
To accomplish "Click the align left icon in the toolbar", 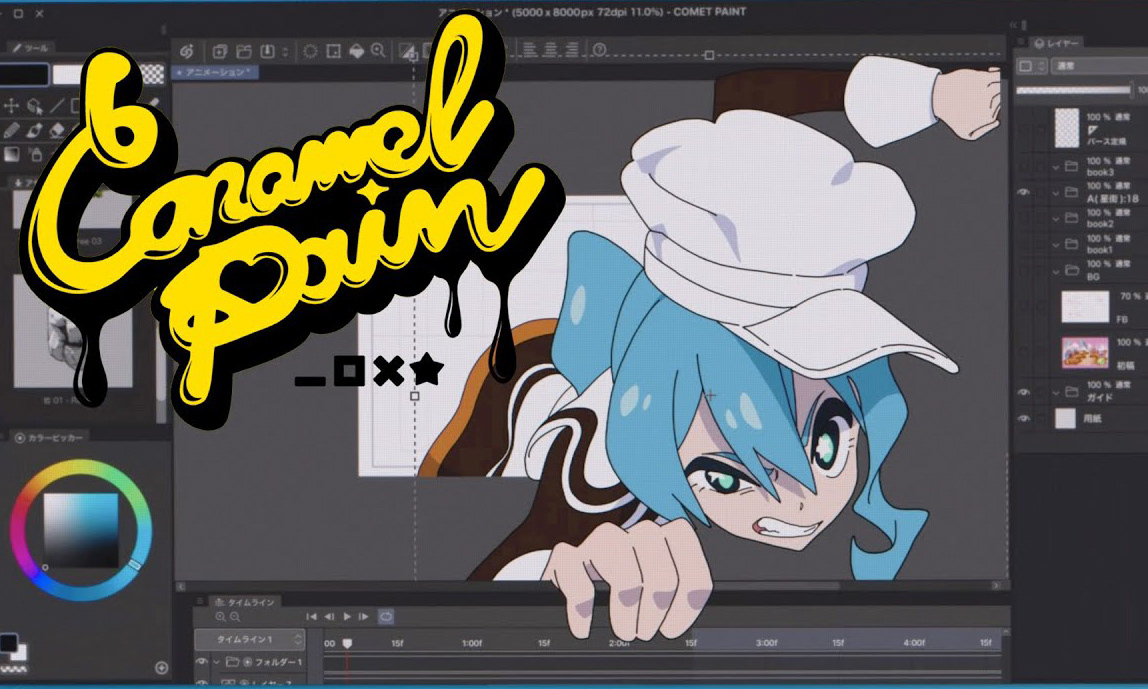I will click(x=529, y=49).
